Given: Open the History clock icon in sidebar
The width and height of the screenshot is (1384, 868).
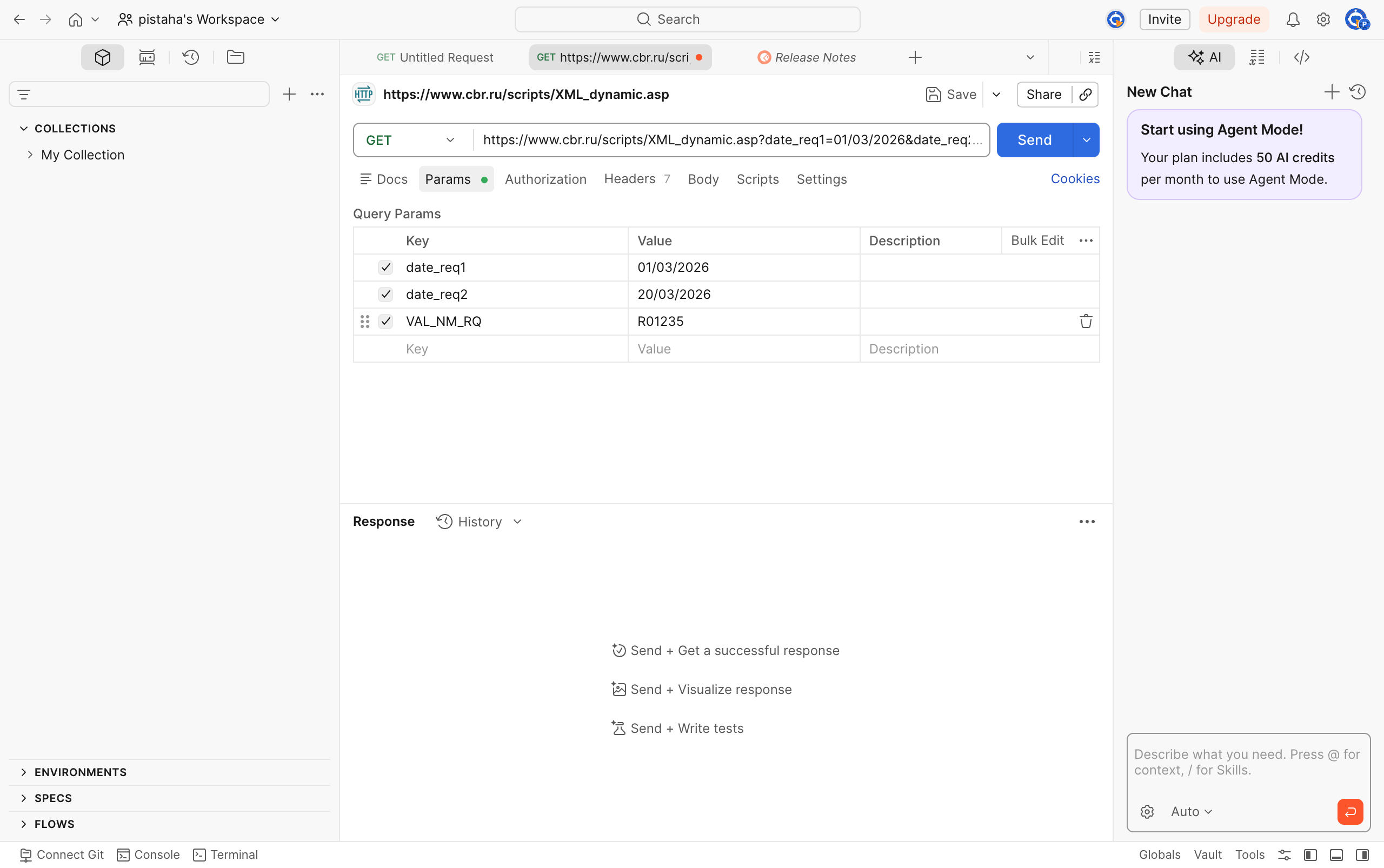Looking at the screenshot, I should pos(191,56).
